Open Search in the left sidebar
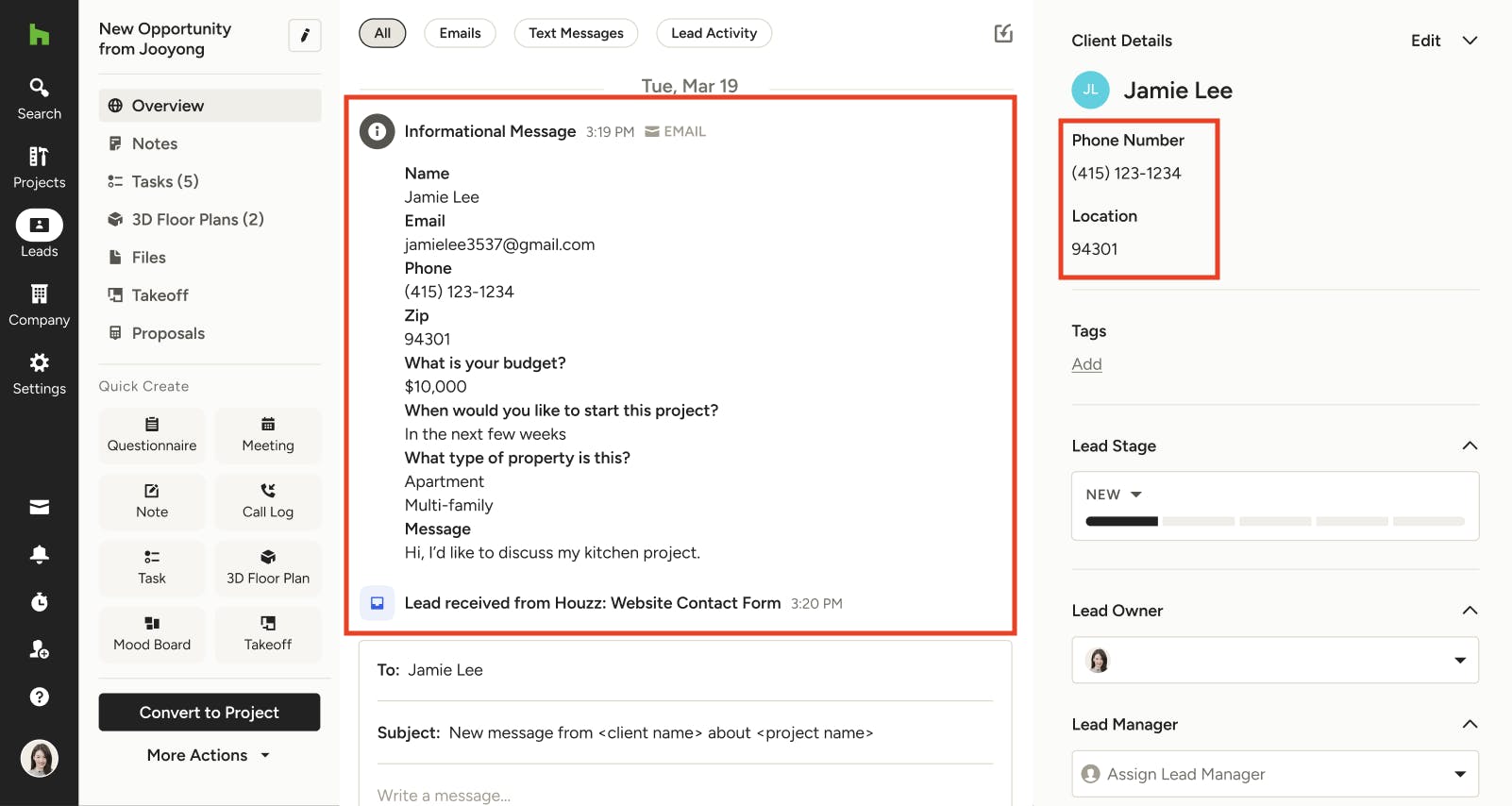The image size is (1512, 806). click(39, 98)
